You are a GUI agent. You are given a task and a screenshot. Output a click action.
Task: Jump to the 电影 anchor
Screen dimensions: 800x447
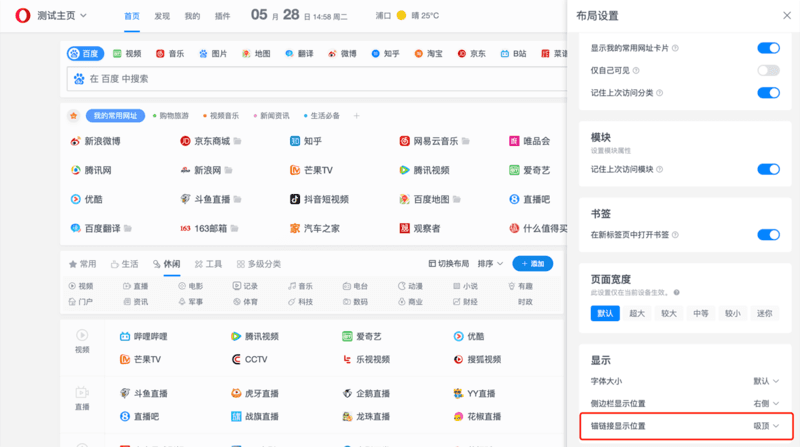(191, 286)
